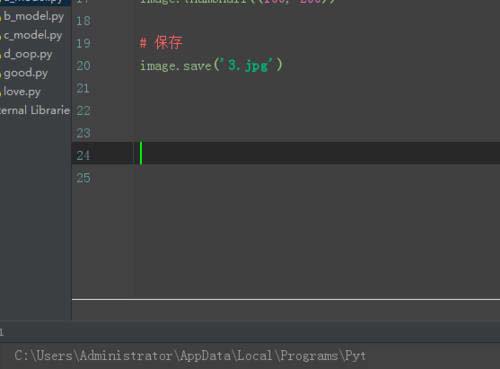Select d_oop.py file
Viewport: 500px width, 369px height.
pyautogui.click(x=28, y=54)
